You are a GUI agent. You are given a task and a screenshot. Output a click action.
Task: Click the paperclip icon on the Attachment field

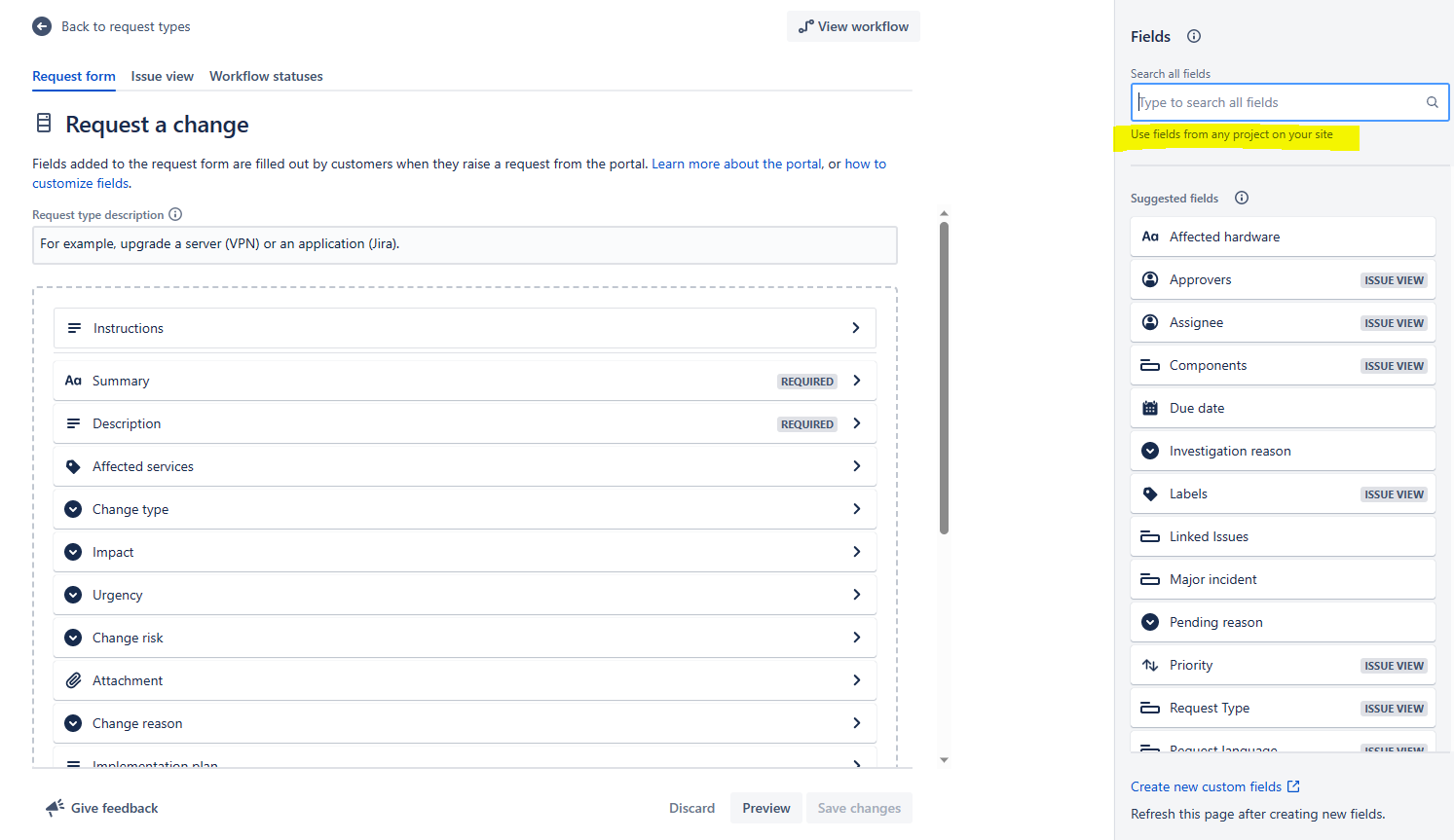click(x=73, y=679)
